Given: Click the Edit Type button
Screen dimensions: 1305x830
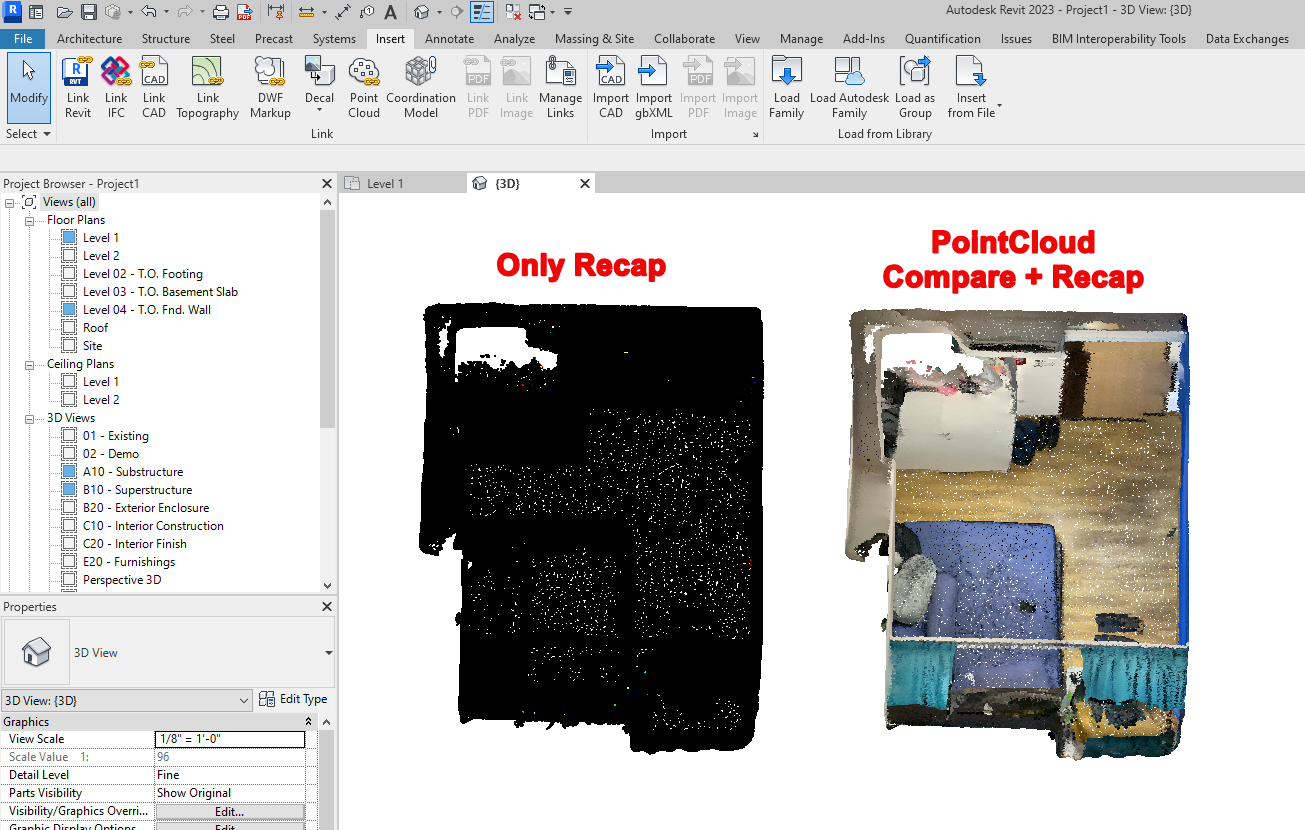Looking at the screenshot, I should (x=294, y=700).
